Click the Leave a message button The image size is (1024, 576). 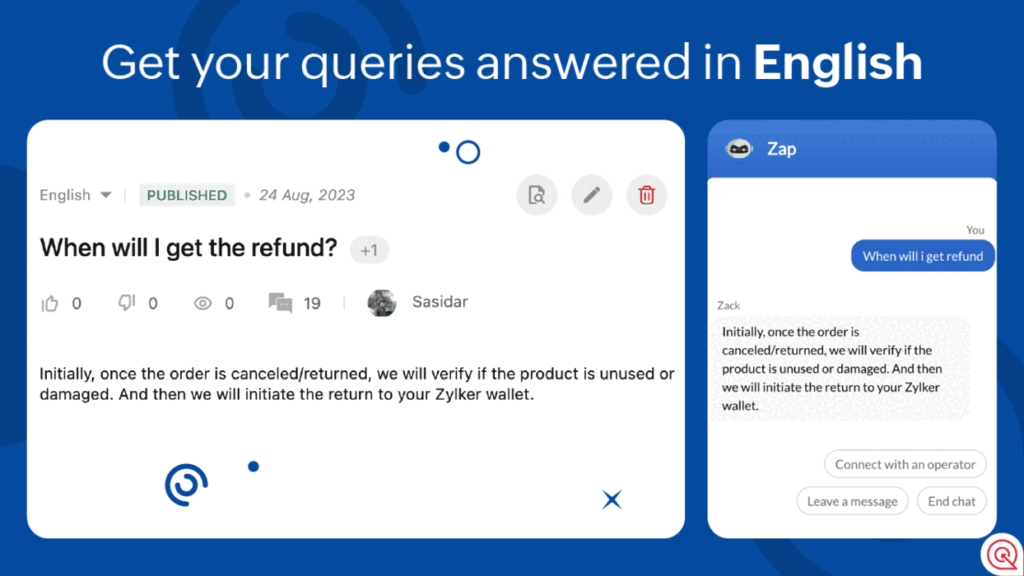click(852, 501)
